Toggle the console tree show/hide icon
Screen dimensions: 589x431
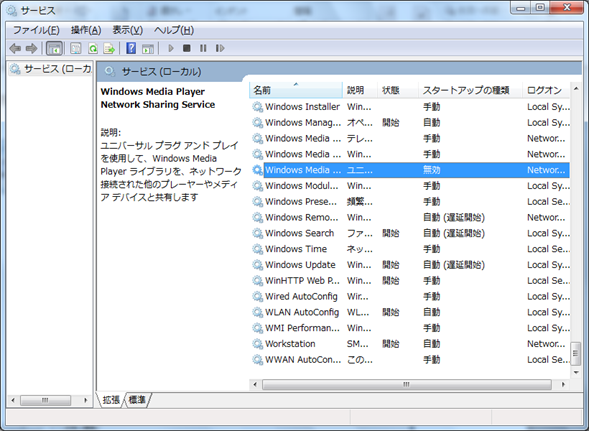(54, 48)
